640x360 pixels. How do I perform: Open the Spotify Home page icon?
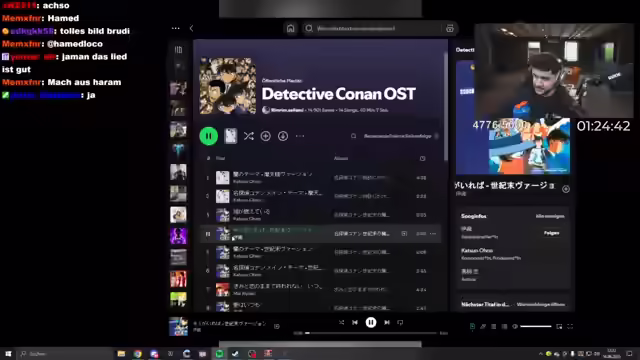tap(290, 28)
